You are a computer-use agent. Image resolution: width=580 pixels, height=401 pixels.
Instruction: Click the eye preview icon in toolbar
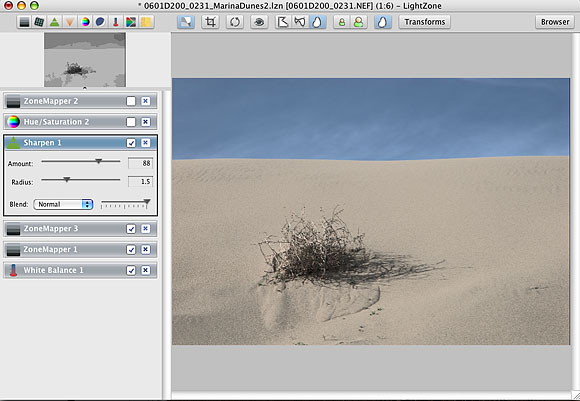(259, 22)
